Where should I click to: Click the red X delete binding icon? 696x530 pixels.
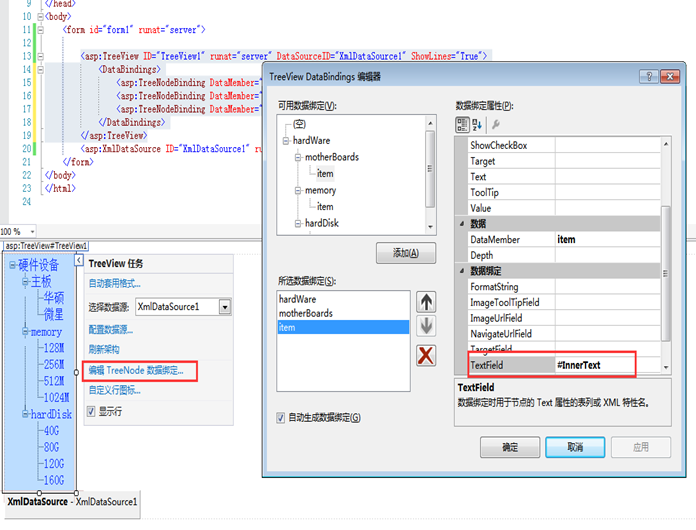(425, 354)
